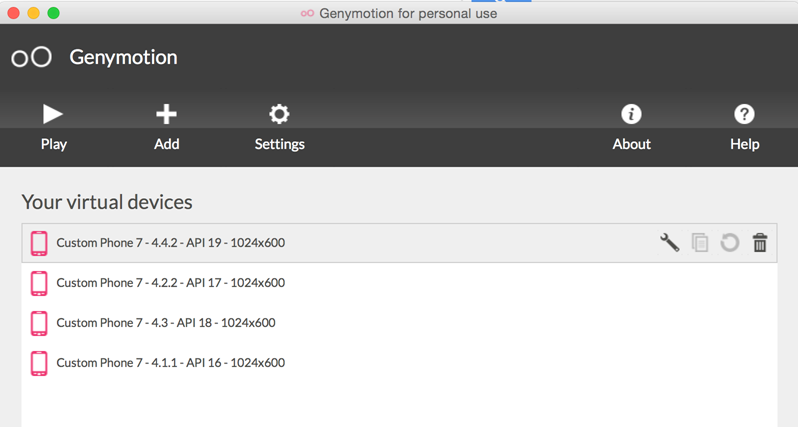Click phone icon of API 16 device
Viewport: 798px width, 427px height.
click(39, 363)
